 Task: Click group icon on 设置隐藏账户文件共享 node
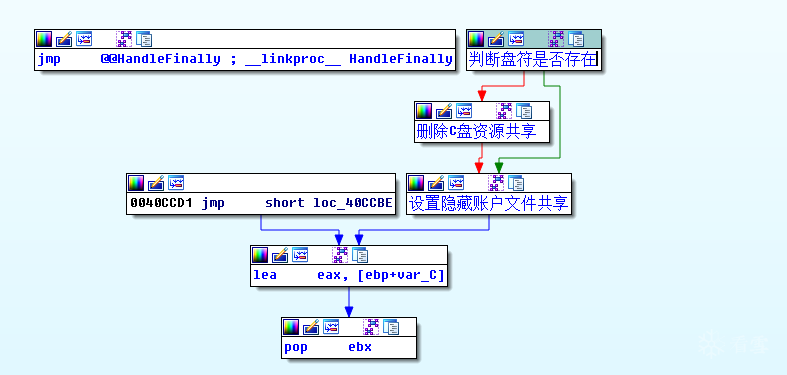coord(496,183)
